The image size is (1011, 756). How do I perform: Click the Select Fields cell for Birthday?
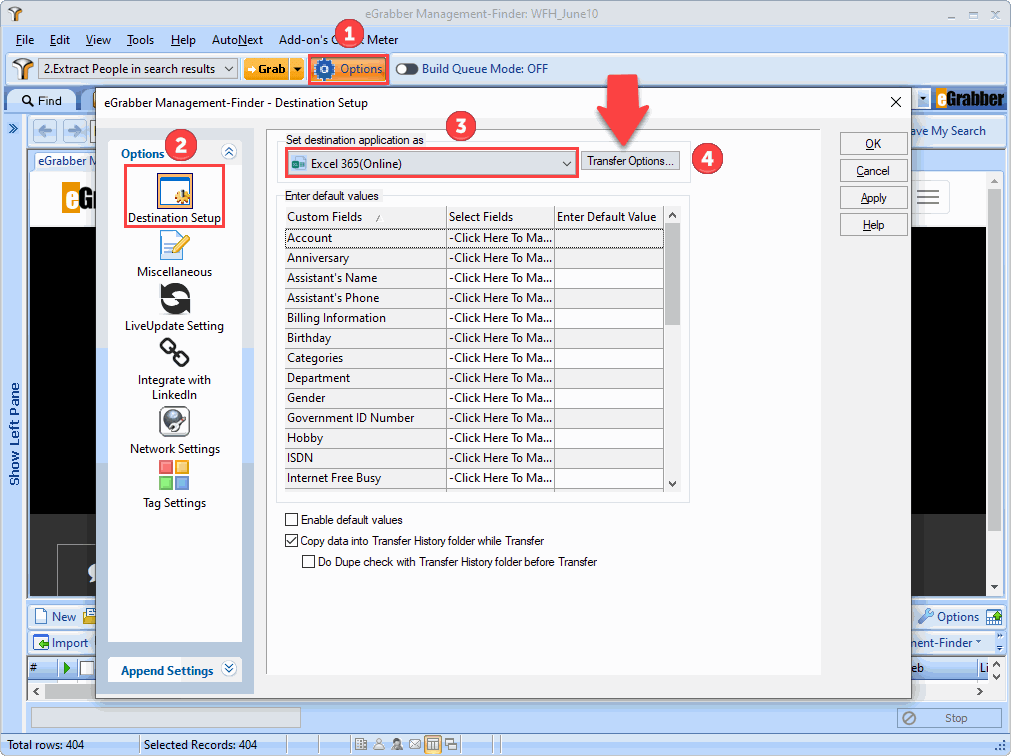[500, 338]
